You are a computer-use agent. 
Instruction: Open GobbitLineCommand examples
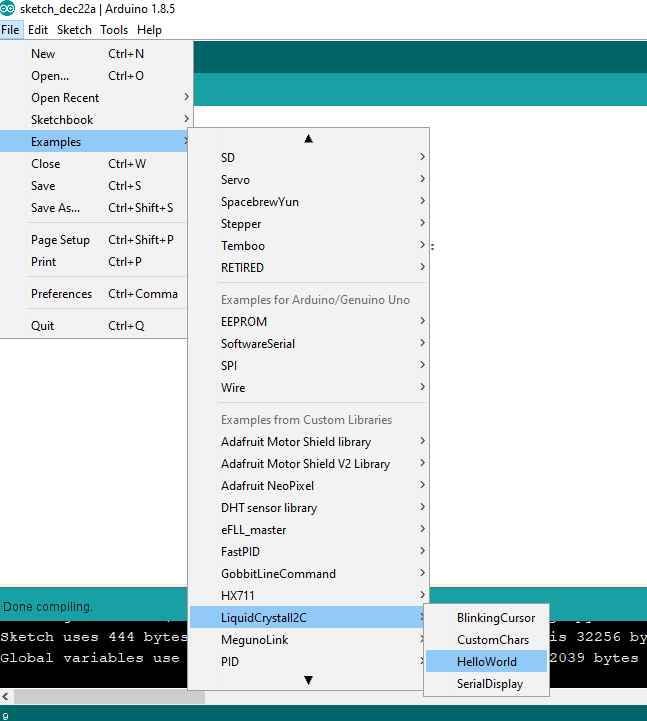[309, 574]
